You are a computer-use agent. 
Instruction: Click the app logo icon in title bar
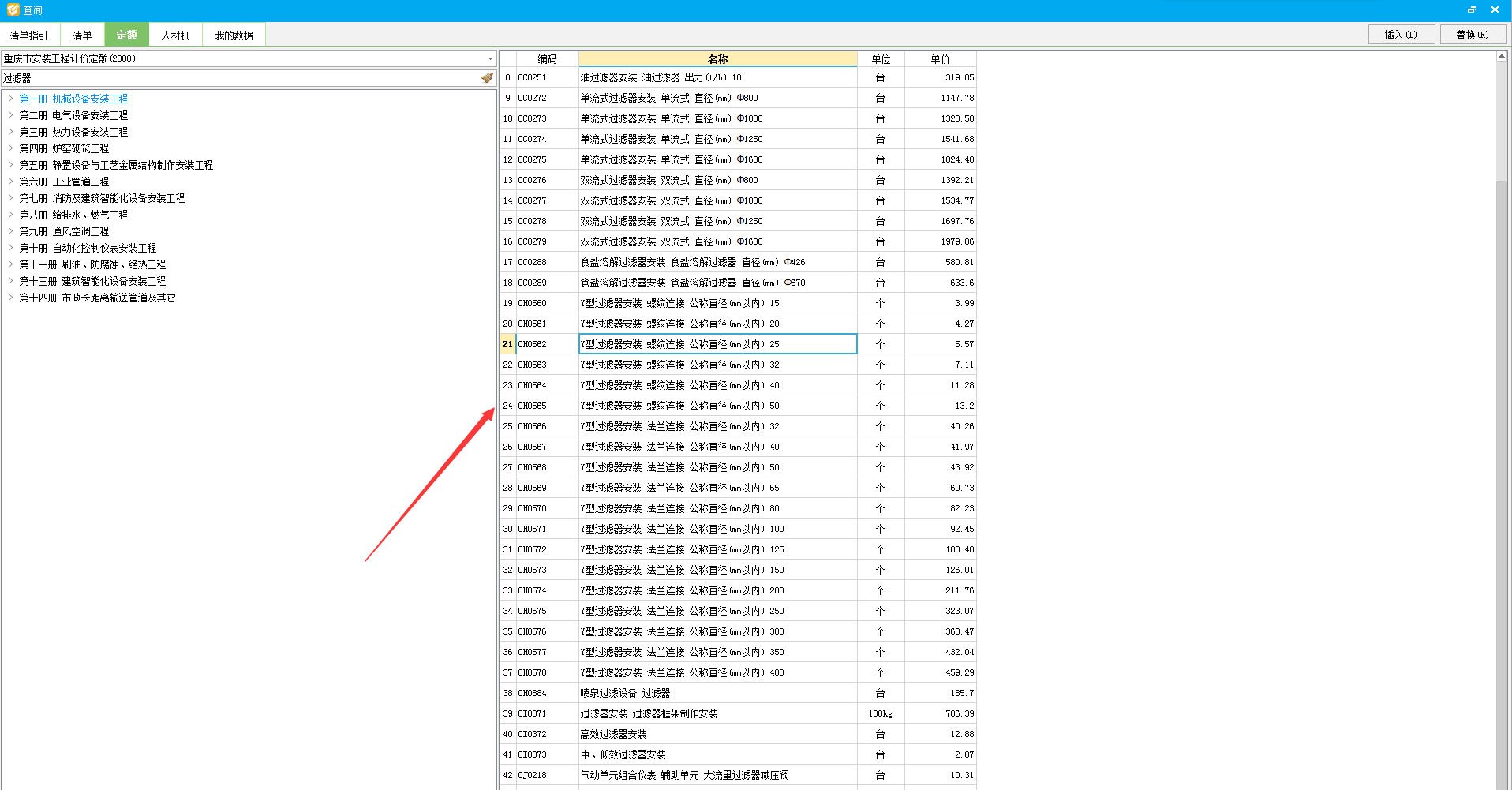click(x=13, y=9)
